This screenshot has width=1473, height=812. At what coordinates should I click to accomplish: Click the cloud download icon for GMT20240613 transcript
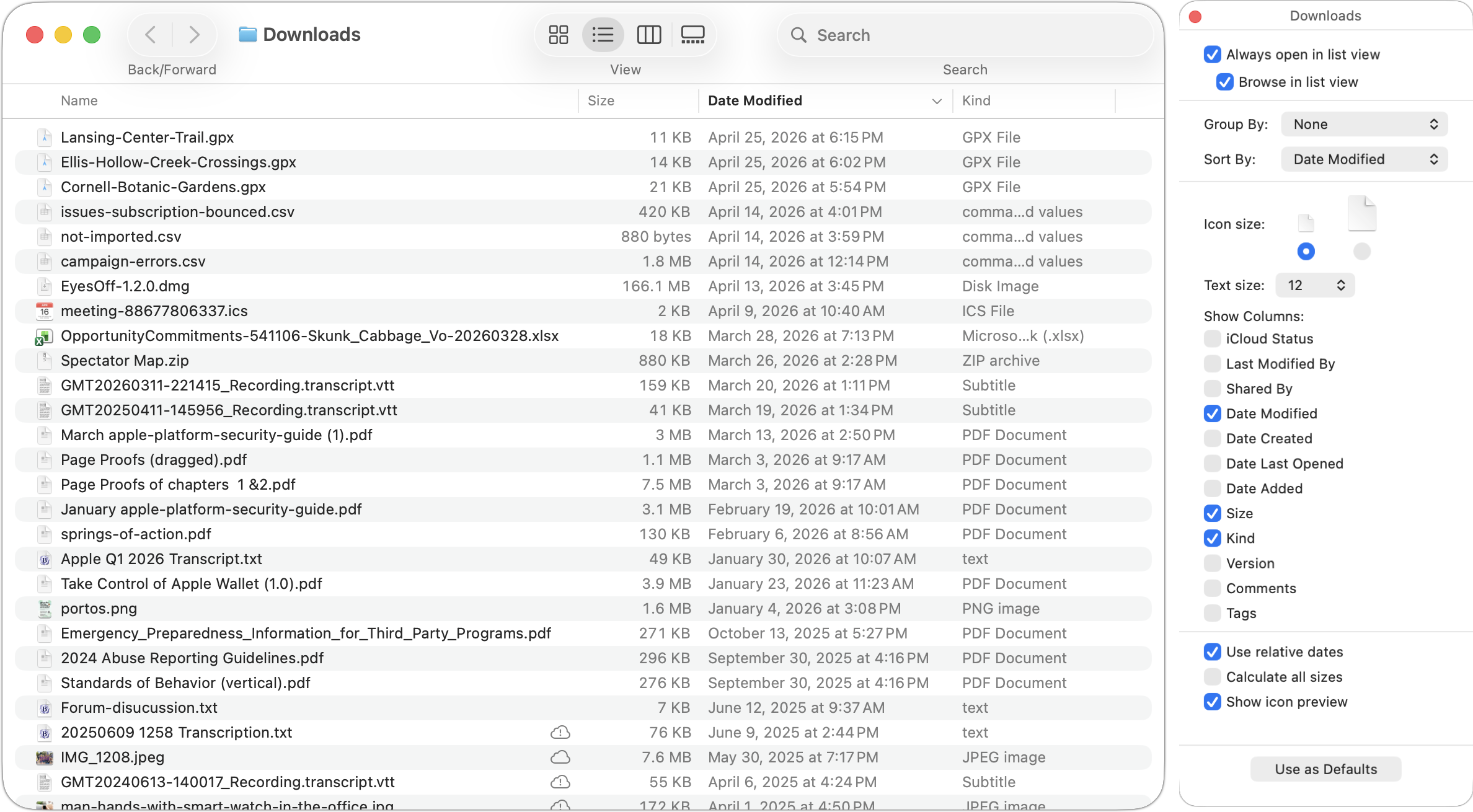560,782
